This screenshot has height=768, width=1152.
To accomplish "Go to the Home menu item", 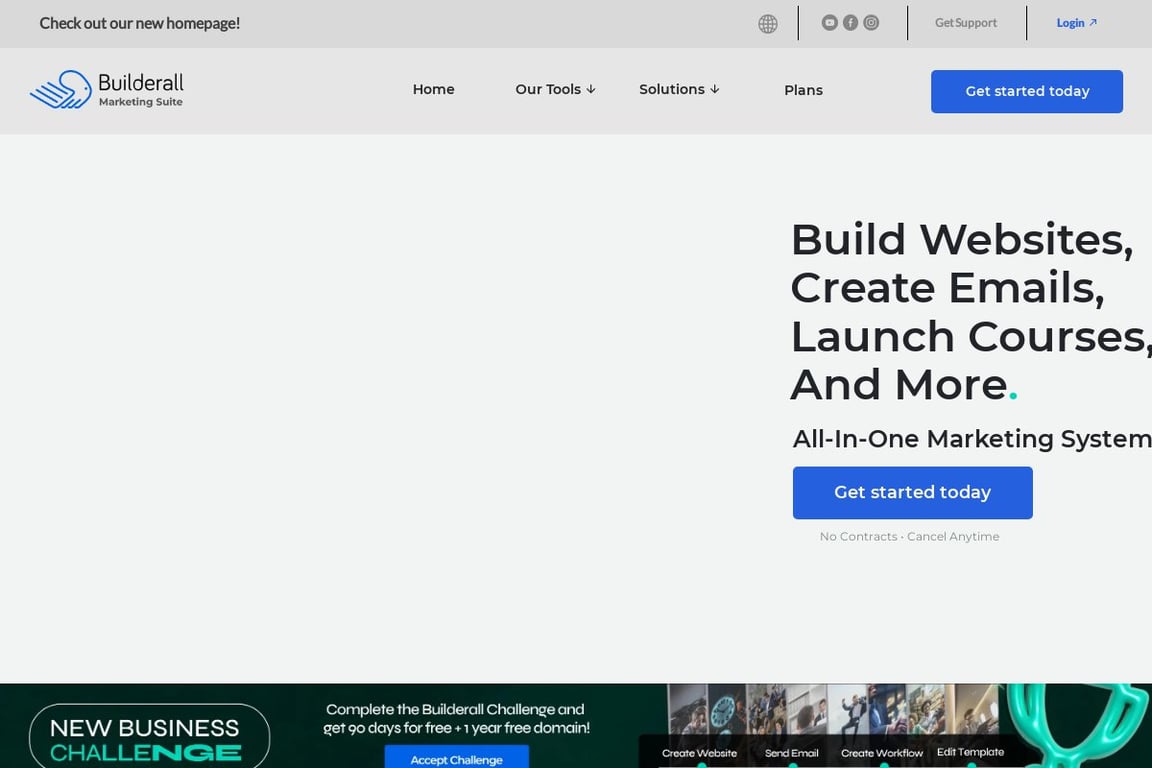I will pos(433,89).
